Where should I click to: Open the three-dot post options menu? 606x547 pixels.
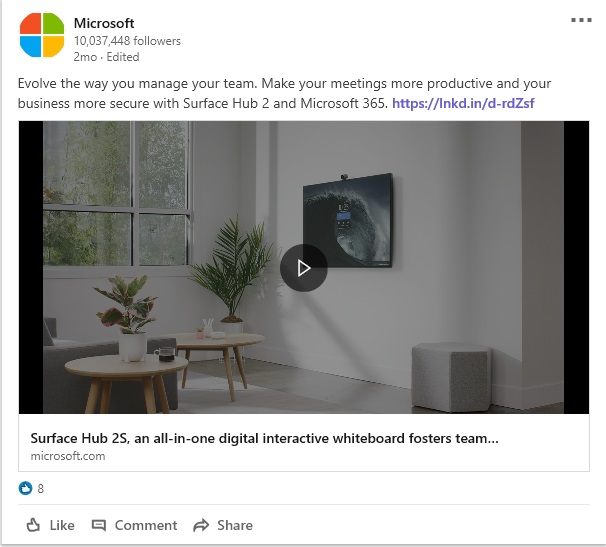[x=581, y=20]
